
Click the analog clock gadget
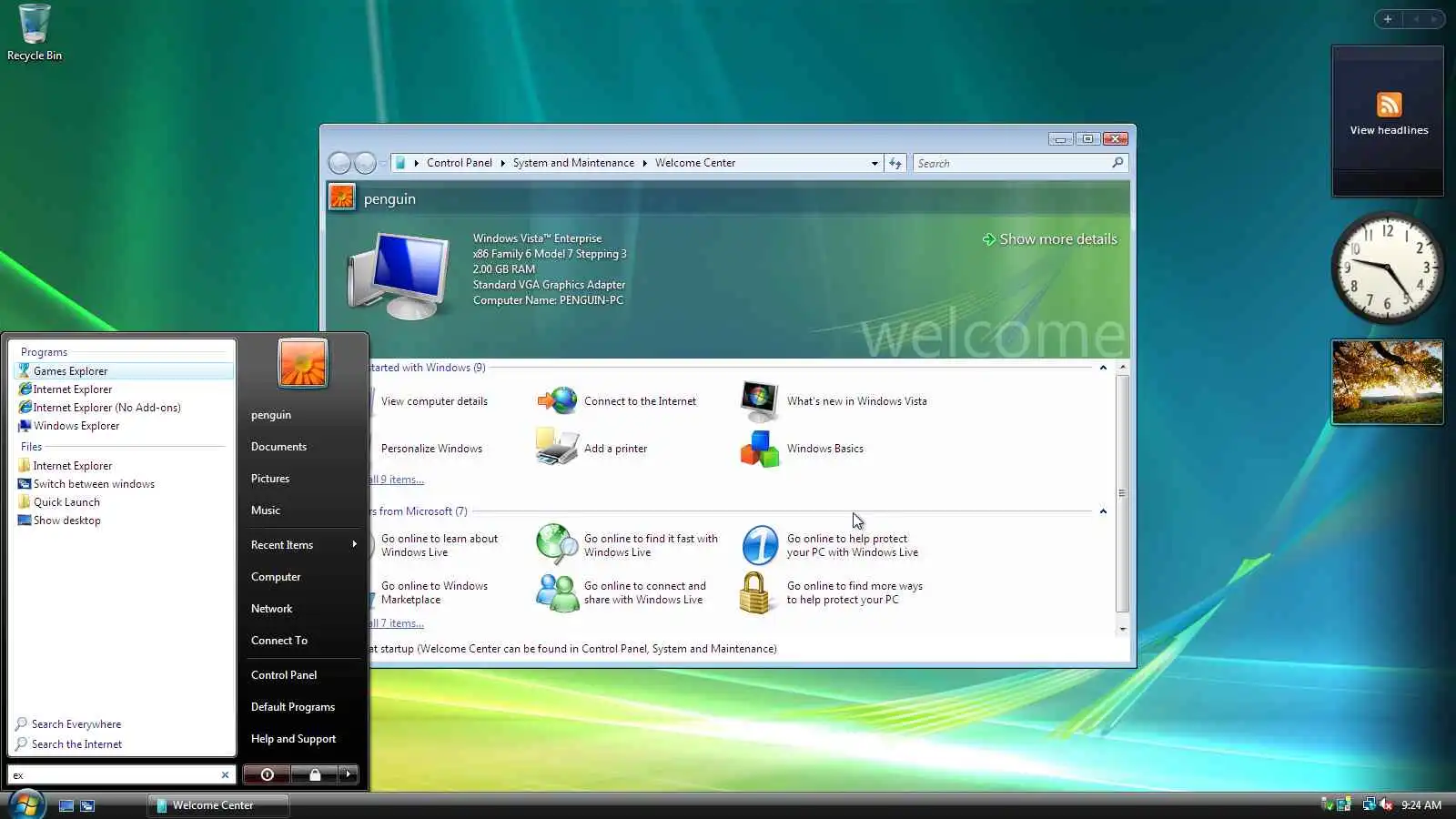coord(1387,268)
